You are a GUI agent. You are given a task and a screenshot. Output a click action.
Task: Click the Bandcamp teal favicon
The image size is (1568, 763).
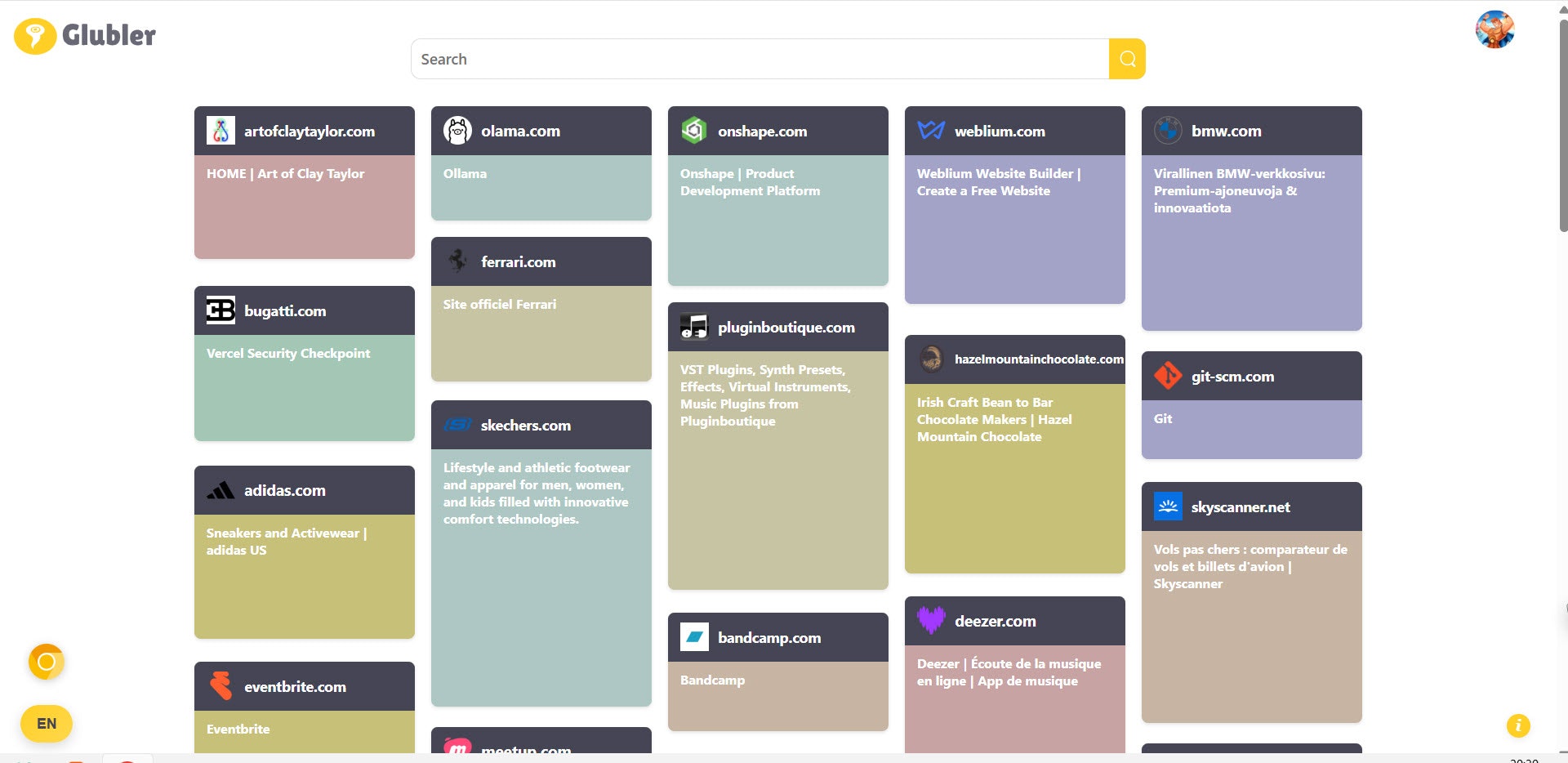695,637
